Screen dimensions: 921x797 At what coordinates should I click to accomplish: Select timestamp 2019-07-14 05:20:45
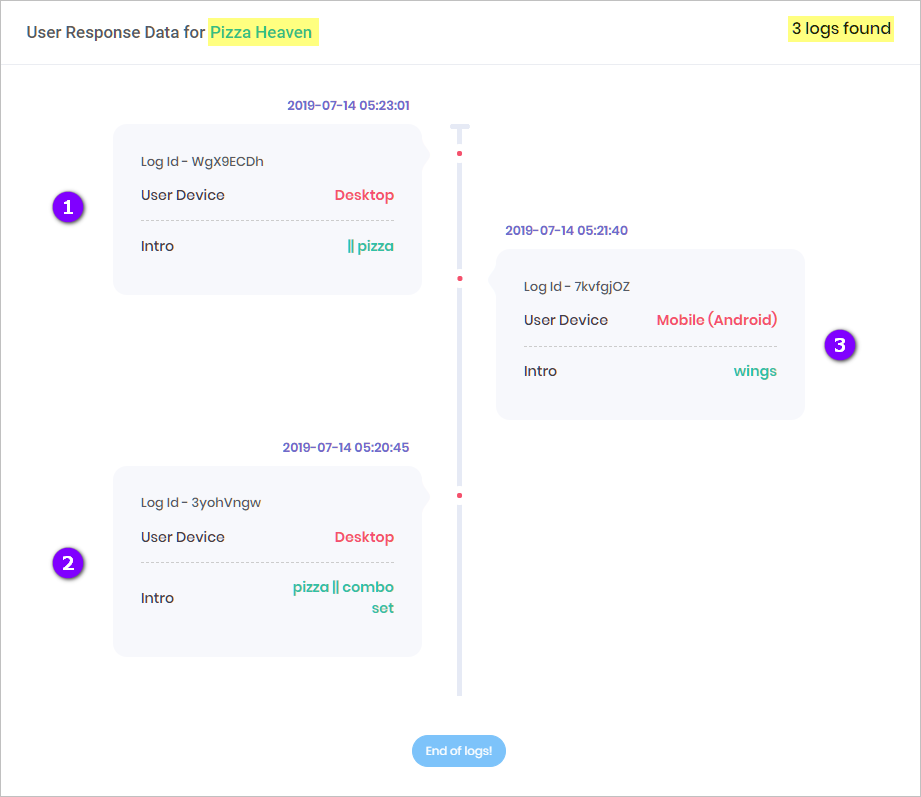point(346,448)
